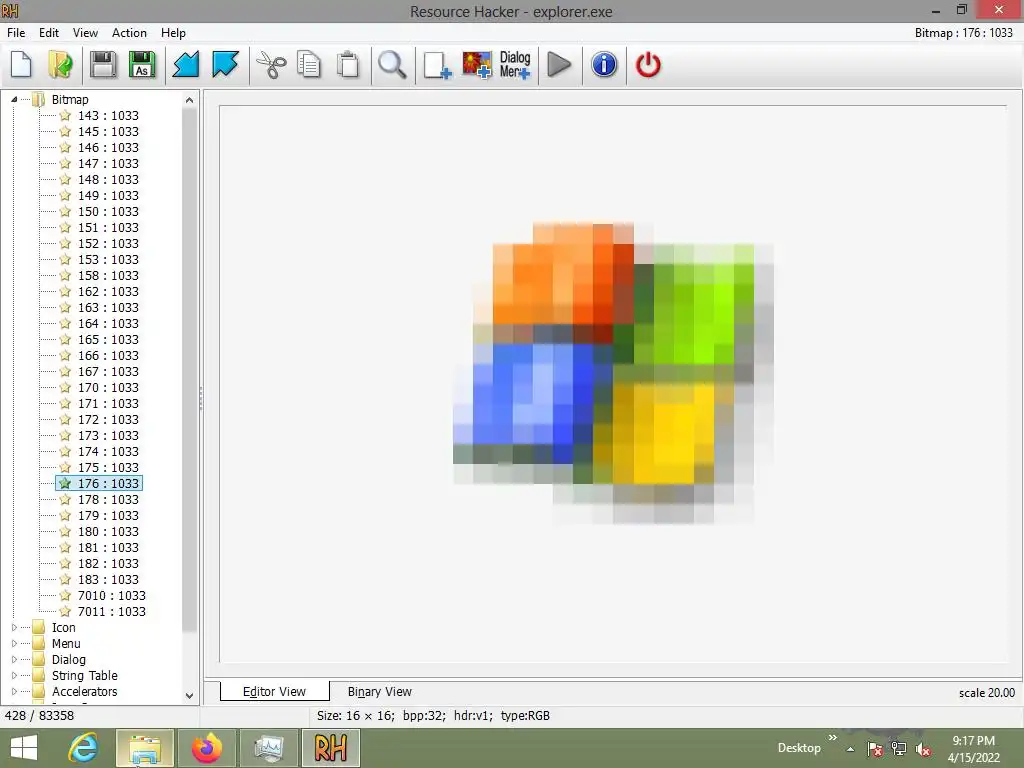This screenshot has height=768, width=1024.
Task: Expand the String Table folder
Action: [14, 675]
